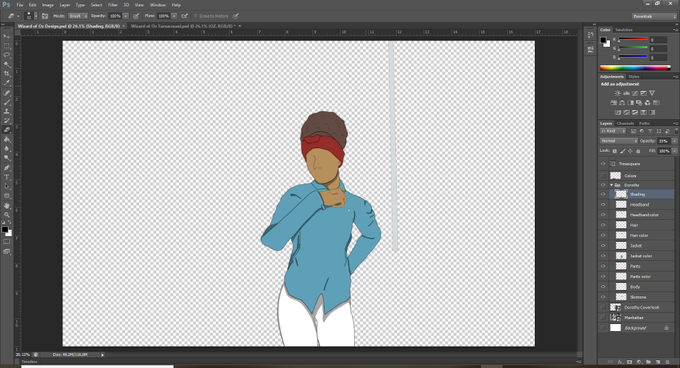The image size is (680, 368).
Task: Open the Filter menu
Action: tap(113, 5)
